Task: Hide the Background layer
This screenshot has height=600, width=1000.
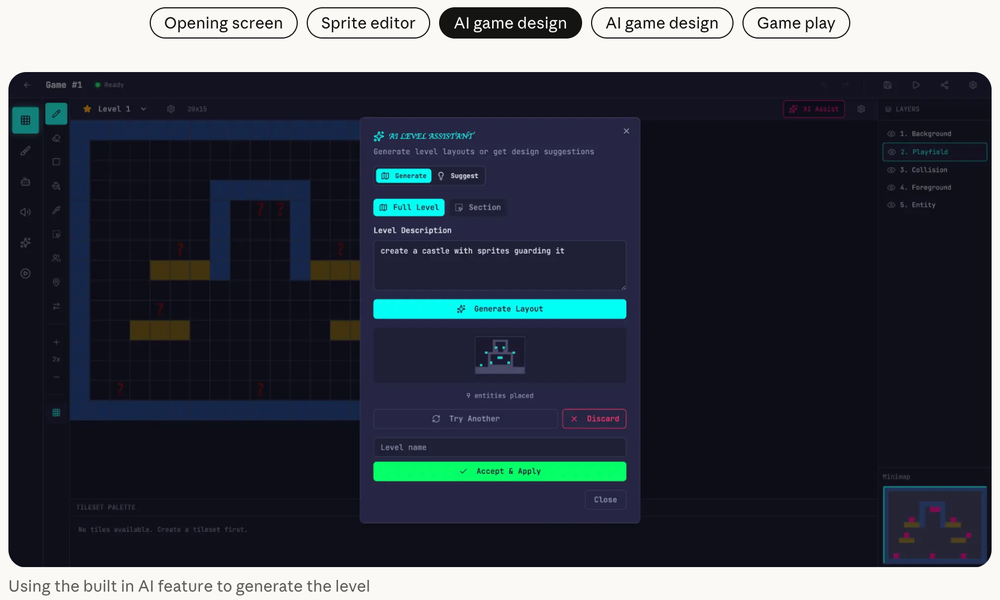Action: [892, 134]
